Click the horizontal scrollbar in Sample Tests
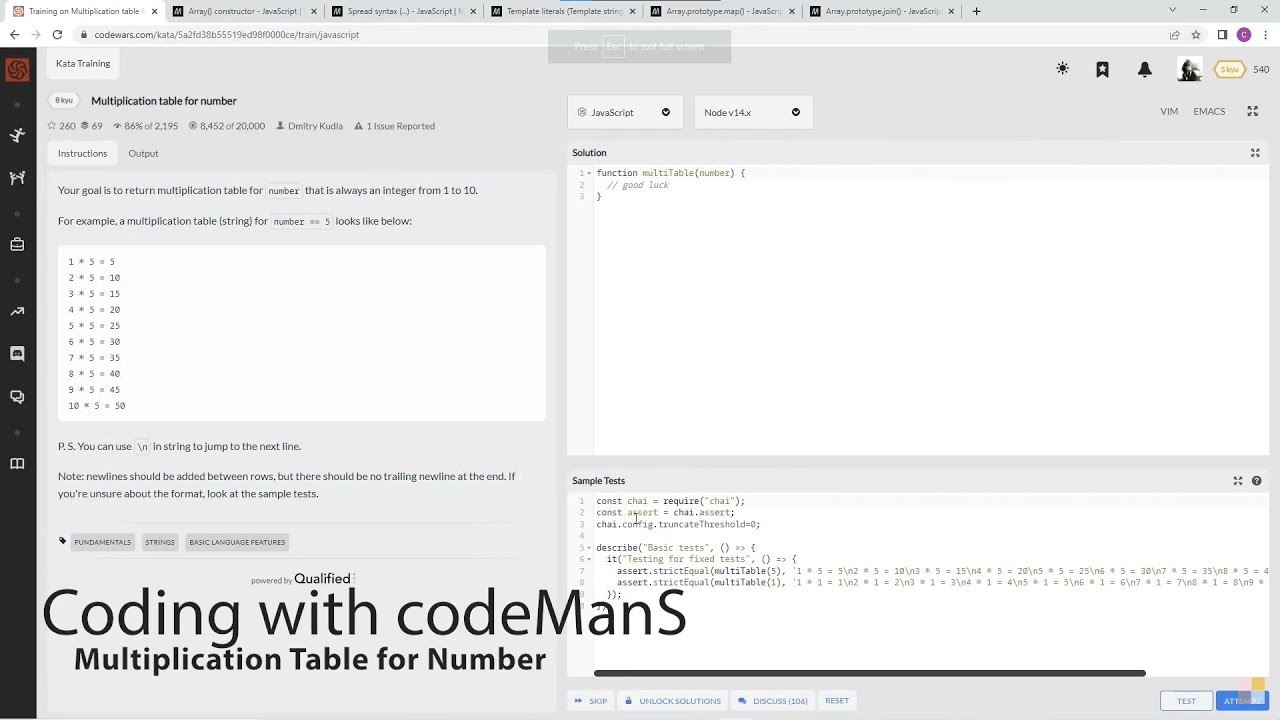Viewport: 1280px width, 720px height. [869, 673]
